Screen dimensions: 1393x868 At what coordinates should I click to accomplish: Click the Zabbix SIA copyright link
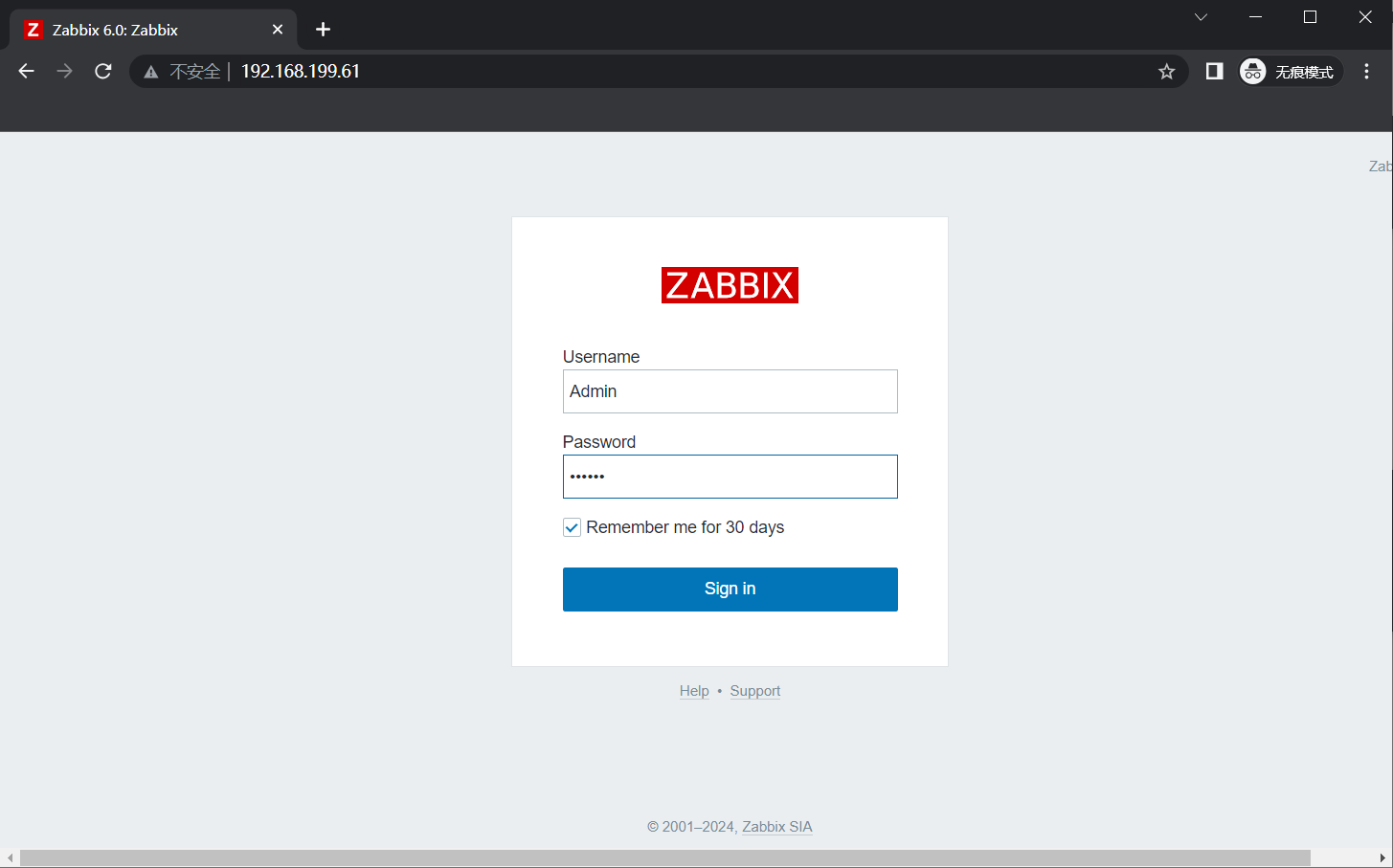(x=776, y=826)
